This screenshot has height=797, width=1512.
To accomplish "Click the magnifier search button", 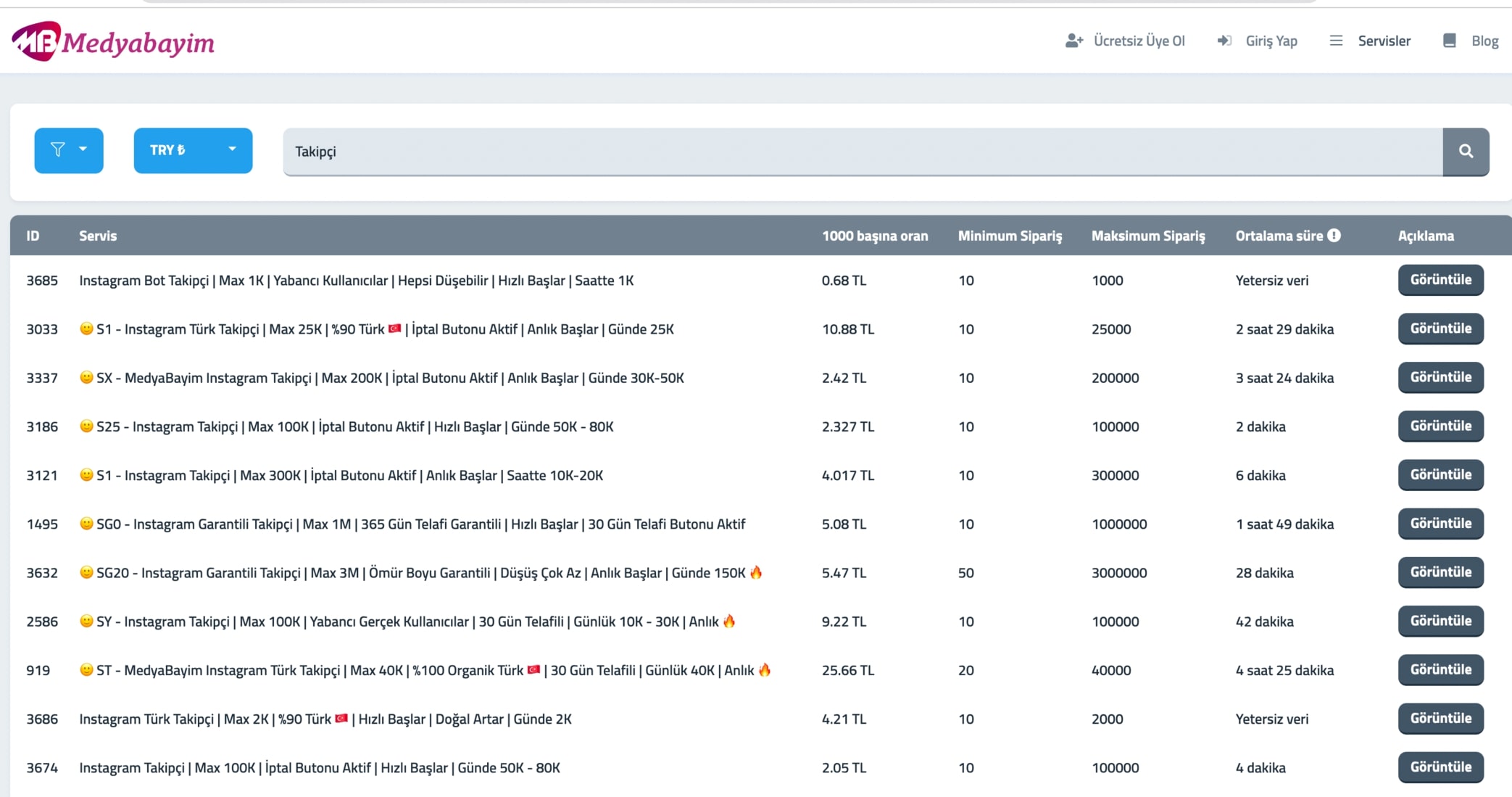I will pyautogui.click(x=1466, y=152).
